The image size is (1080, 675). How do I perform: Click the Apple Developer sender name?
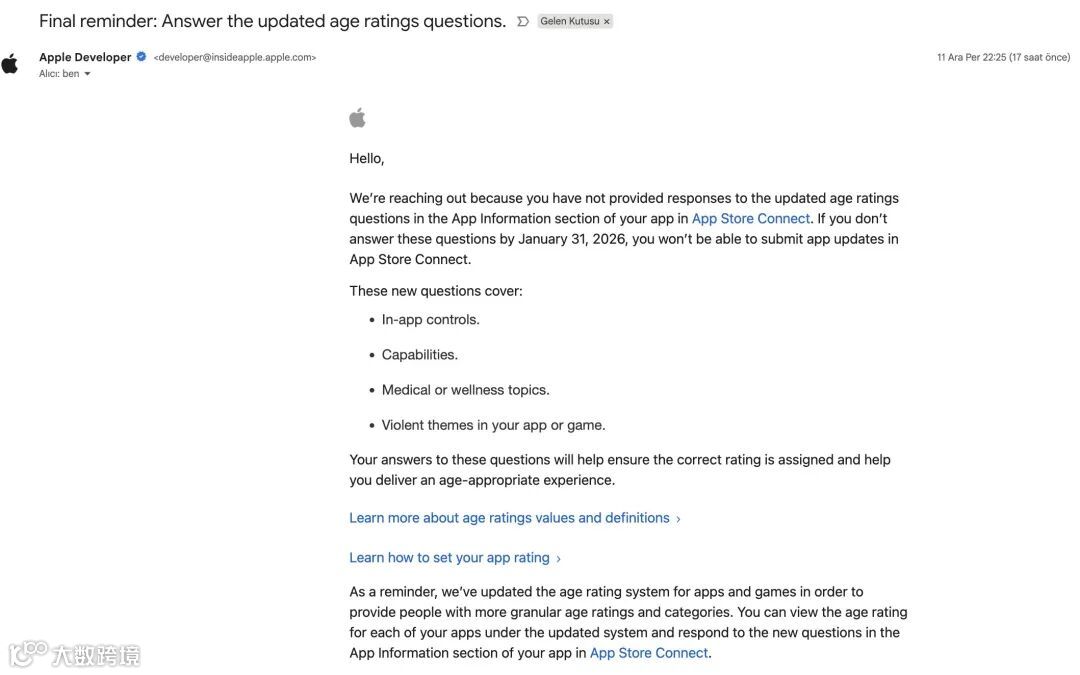[85, 57]
